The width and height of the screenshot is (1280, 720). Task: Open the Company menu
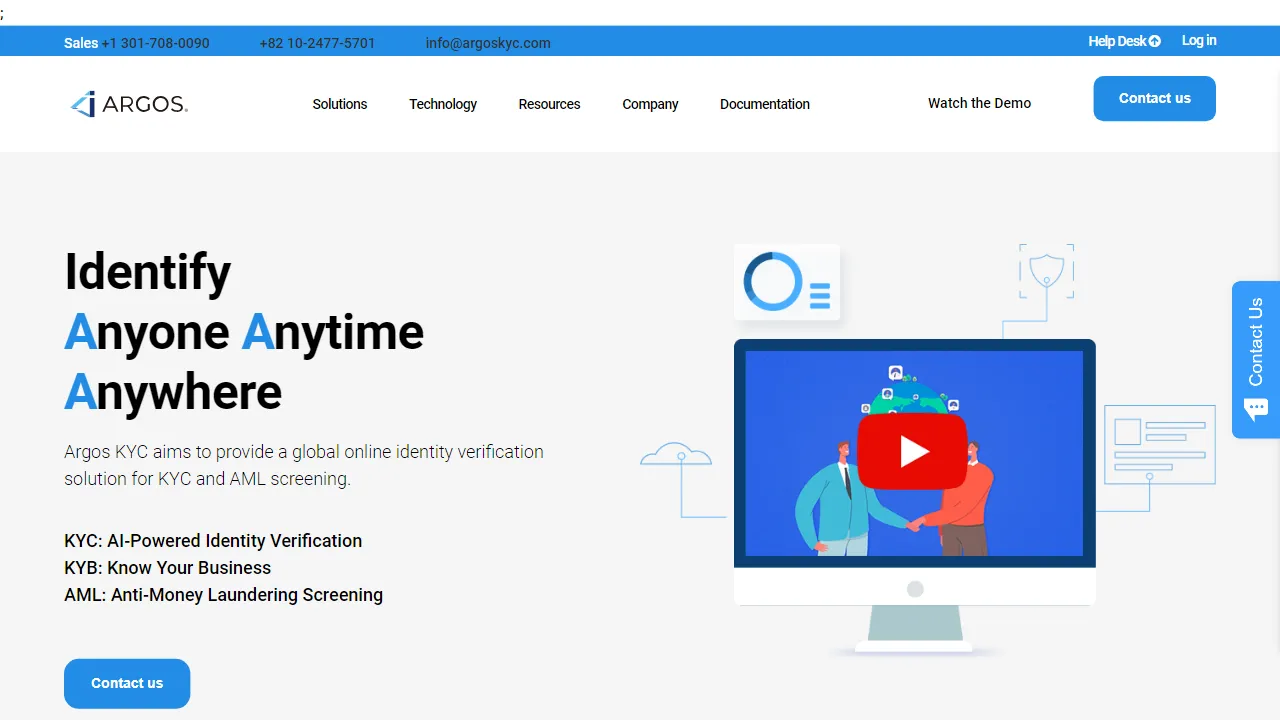coord(650,104)
